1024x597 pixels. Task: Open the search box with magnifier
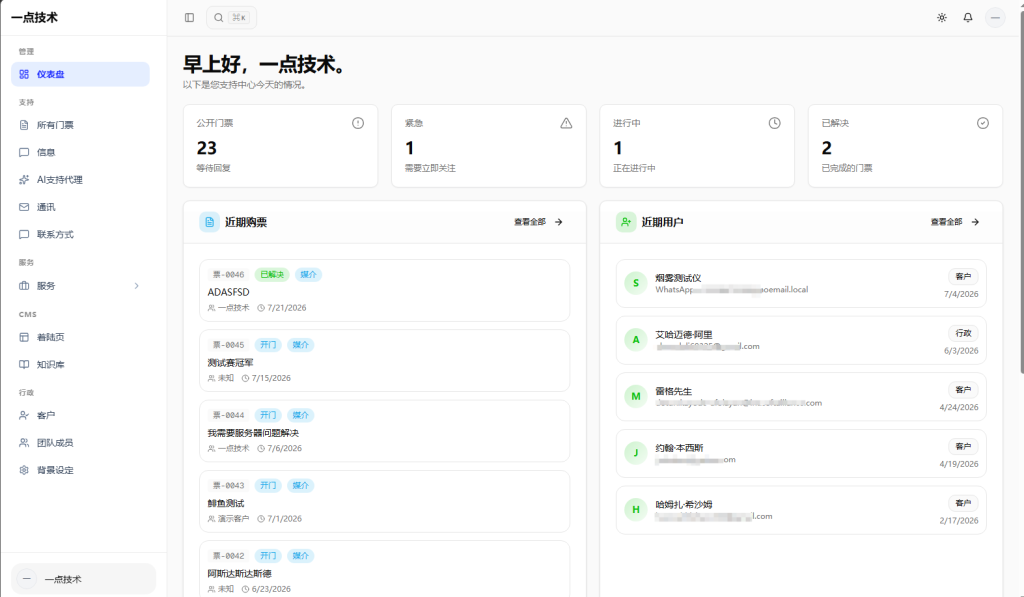(231, 18)
